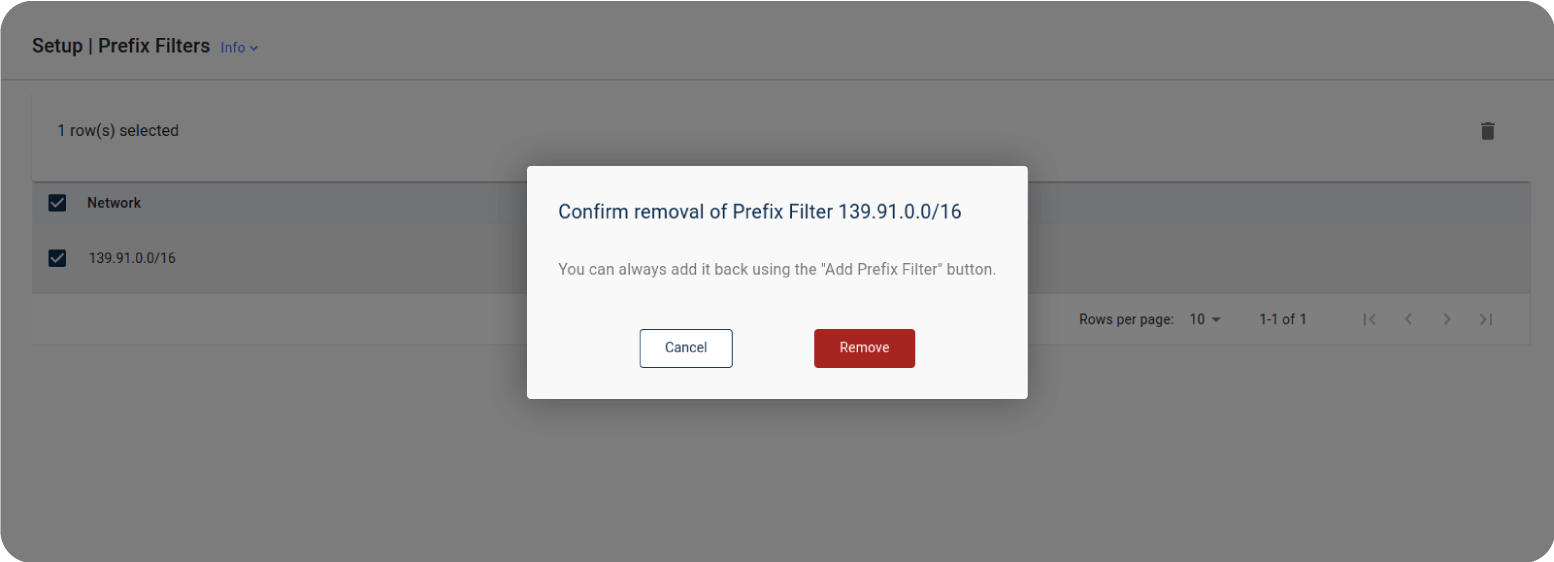
Task: Expand the chevron arrow beside Info
Action: [254, 48]
